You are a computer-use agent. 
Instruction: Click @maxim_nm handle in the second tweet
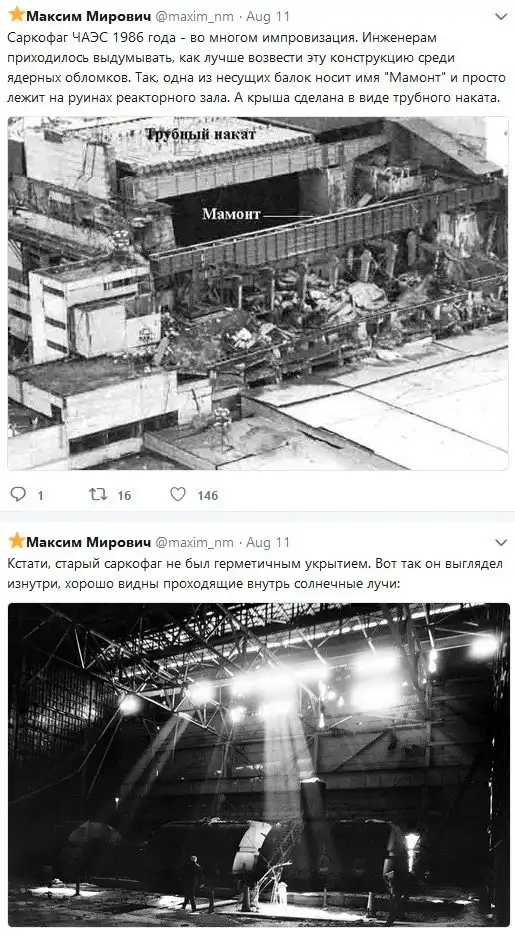point(194,543)
